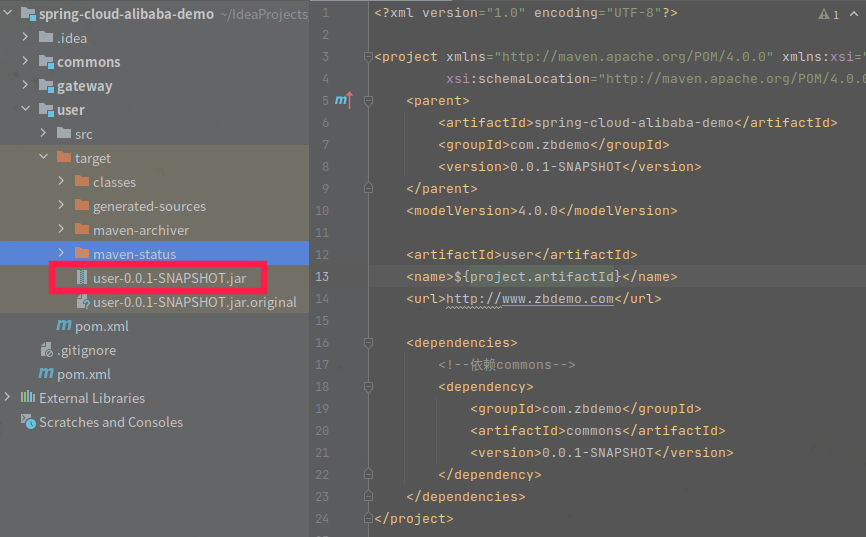
Task: Click the fold end marker on line 9
Action: click(x=368, y=188)
